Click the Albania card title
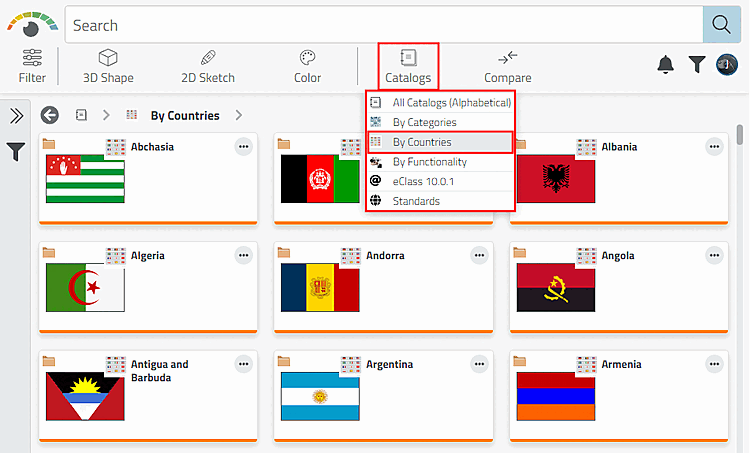This screenshot has width=750, height=453. pos(619,147)
